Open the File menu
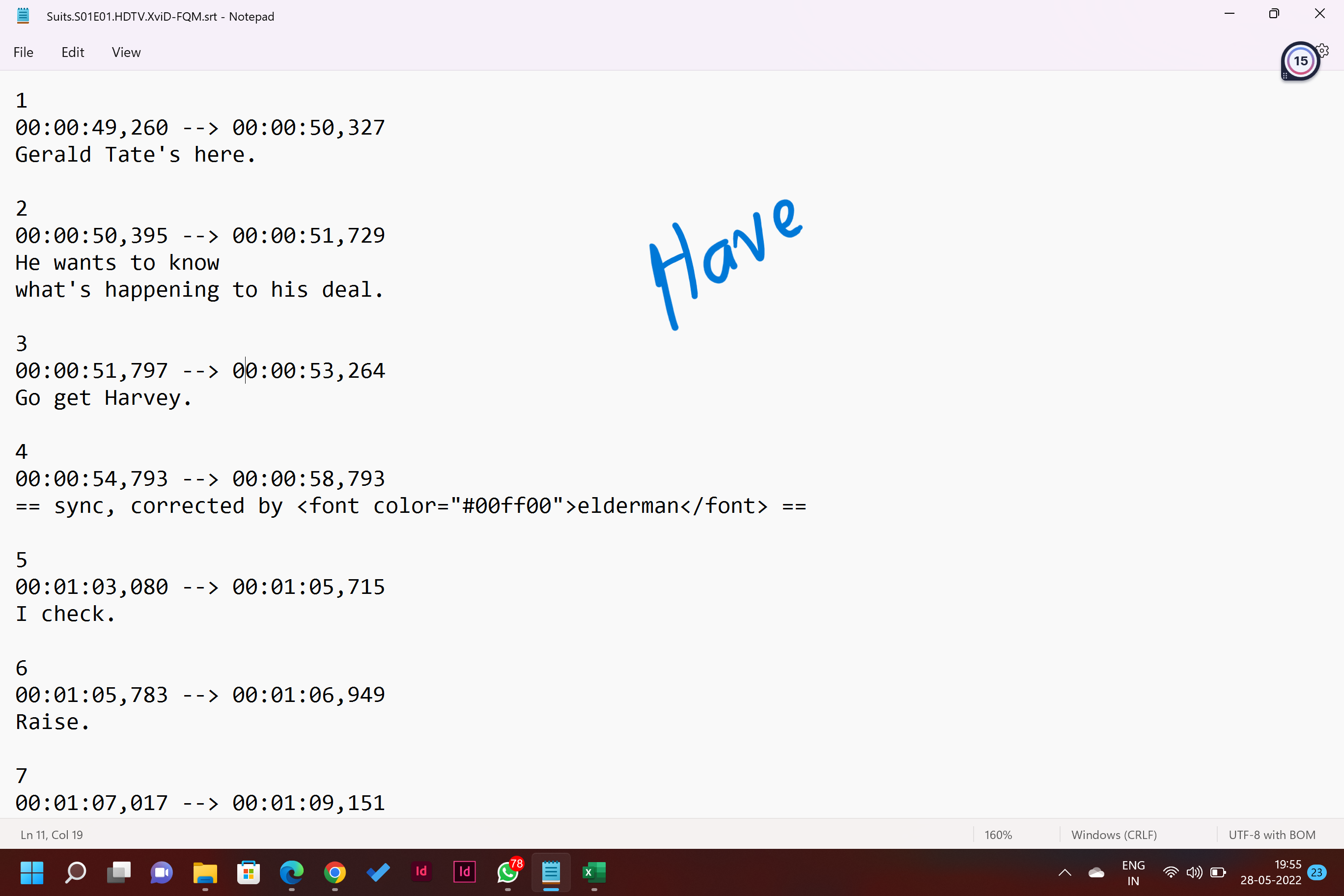 [24, 53]
